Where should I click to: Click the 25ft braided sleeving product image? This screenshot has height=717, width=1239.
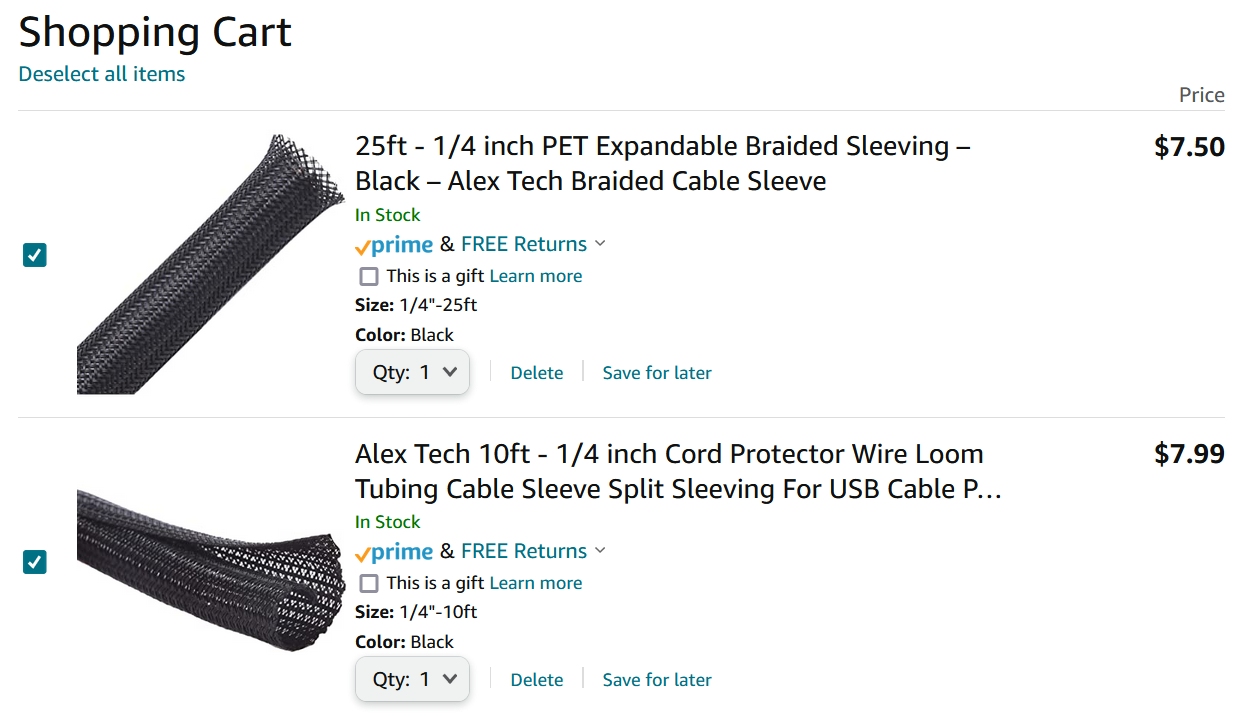click(196, 264)
